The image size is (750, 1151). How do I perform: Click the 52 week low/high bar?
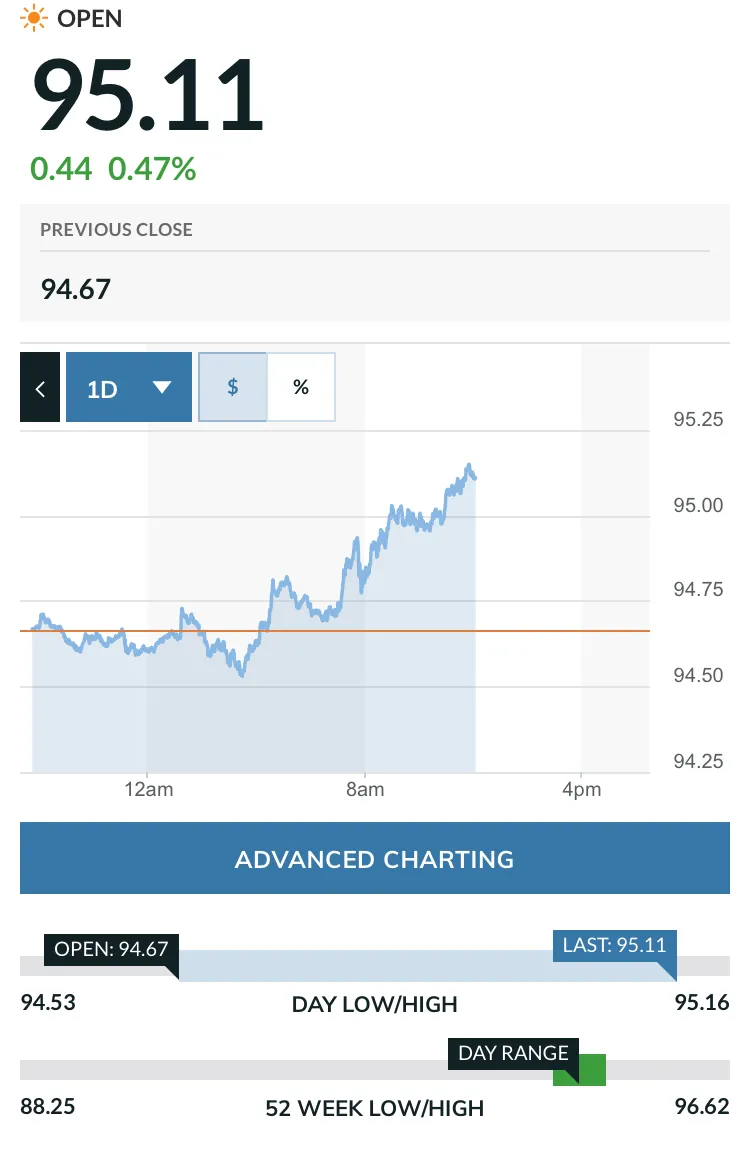pos(374,1070)
